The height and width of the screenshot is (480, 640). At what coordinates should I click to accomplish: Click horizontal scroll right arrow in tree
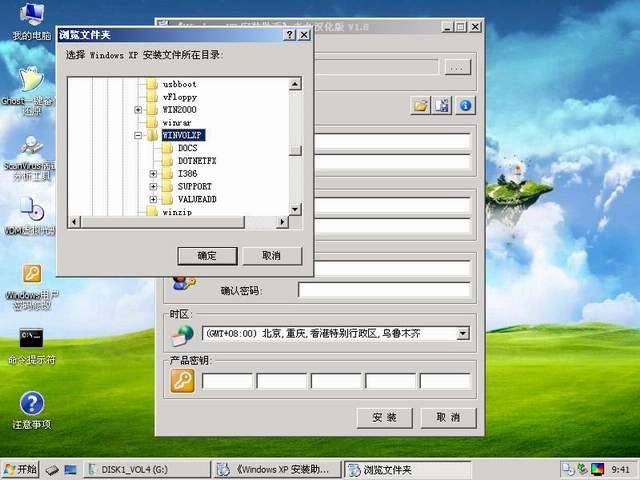(282, 222)
